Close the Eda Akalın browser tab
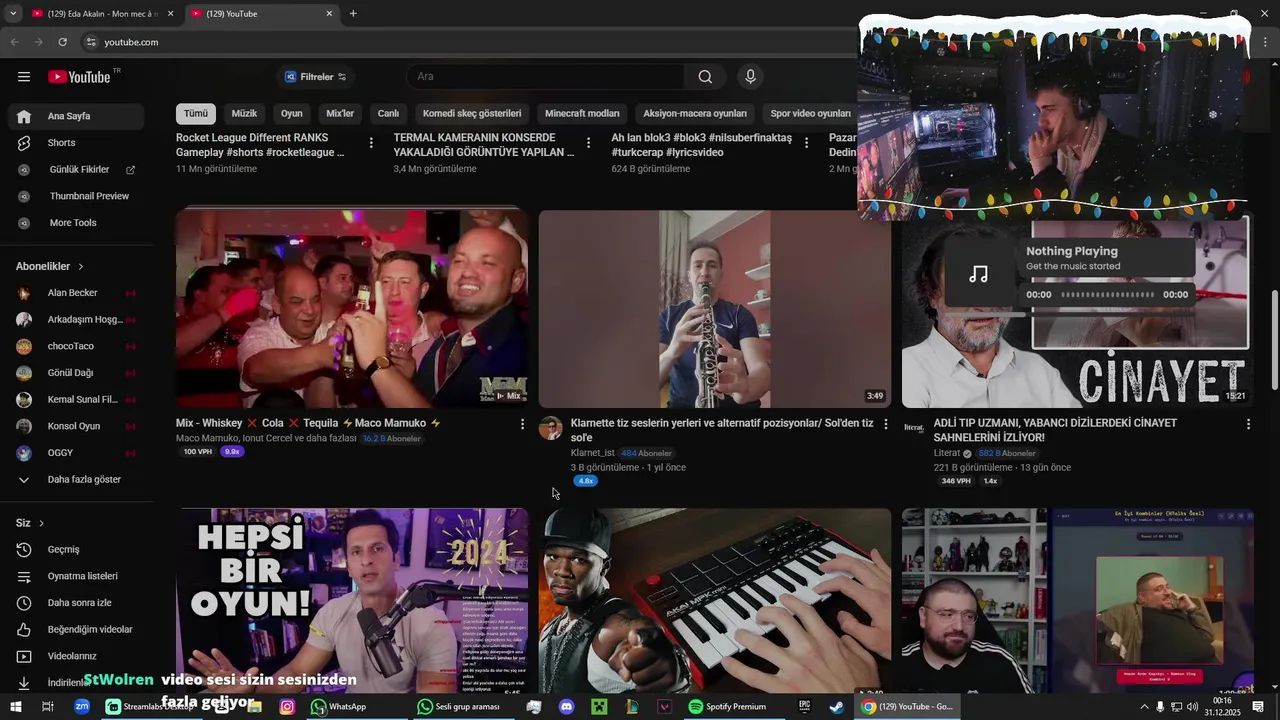 tap(170, 13)
